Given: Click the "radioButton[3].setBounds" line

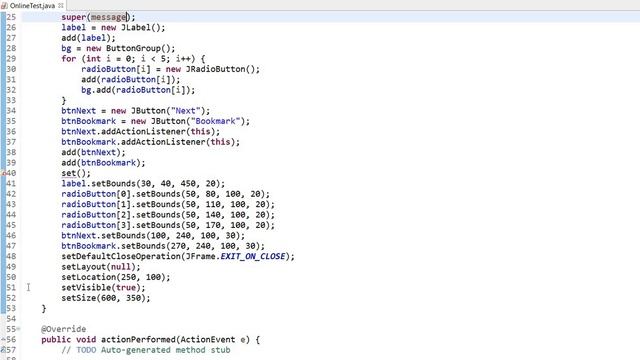Looking at the screenshot, I should 168,225.
